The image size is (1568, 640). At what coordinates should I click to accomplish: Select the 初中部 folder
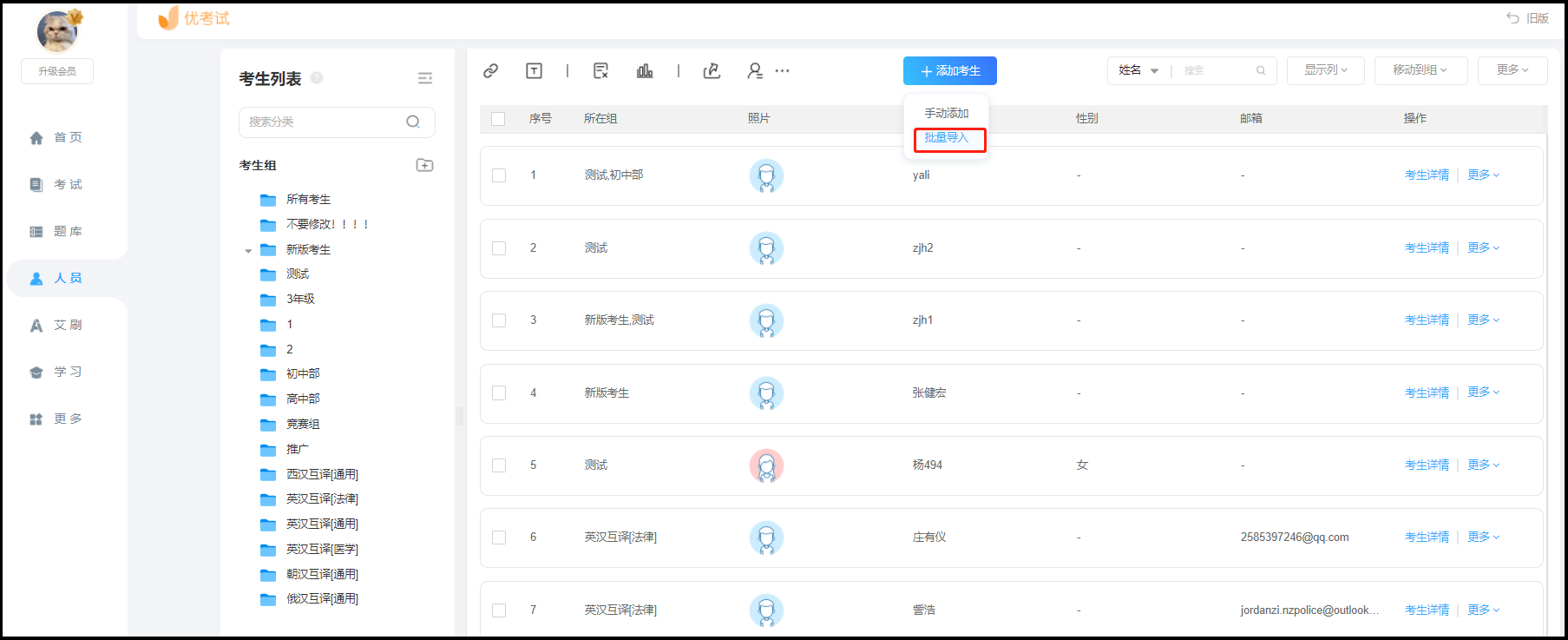coord(290,374)
